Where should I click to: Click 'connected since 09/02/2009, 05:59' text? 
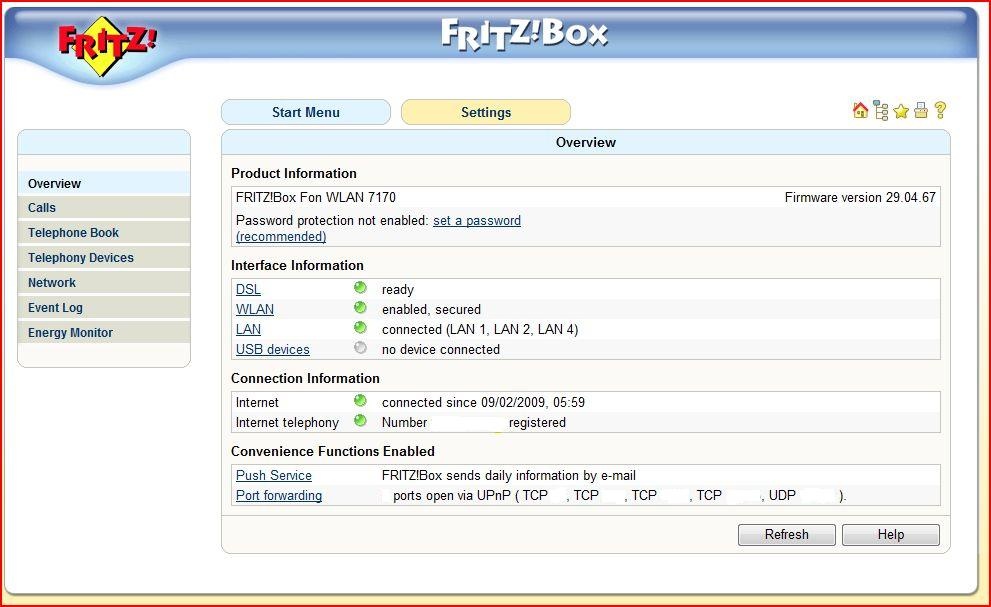483,402
